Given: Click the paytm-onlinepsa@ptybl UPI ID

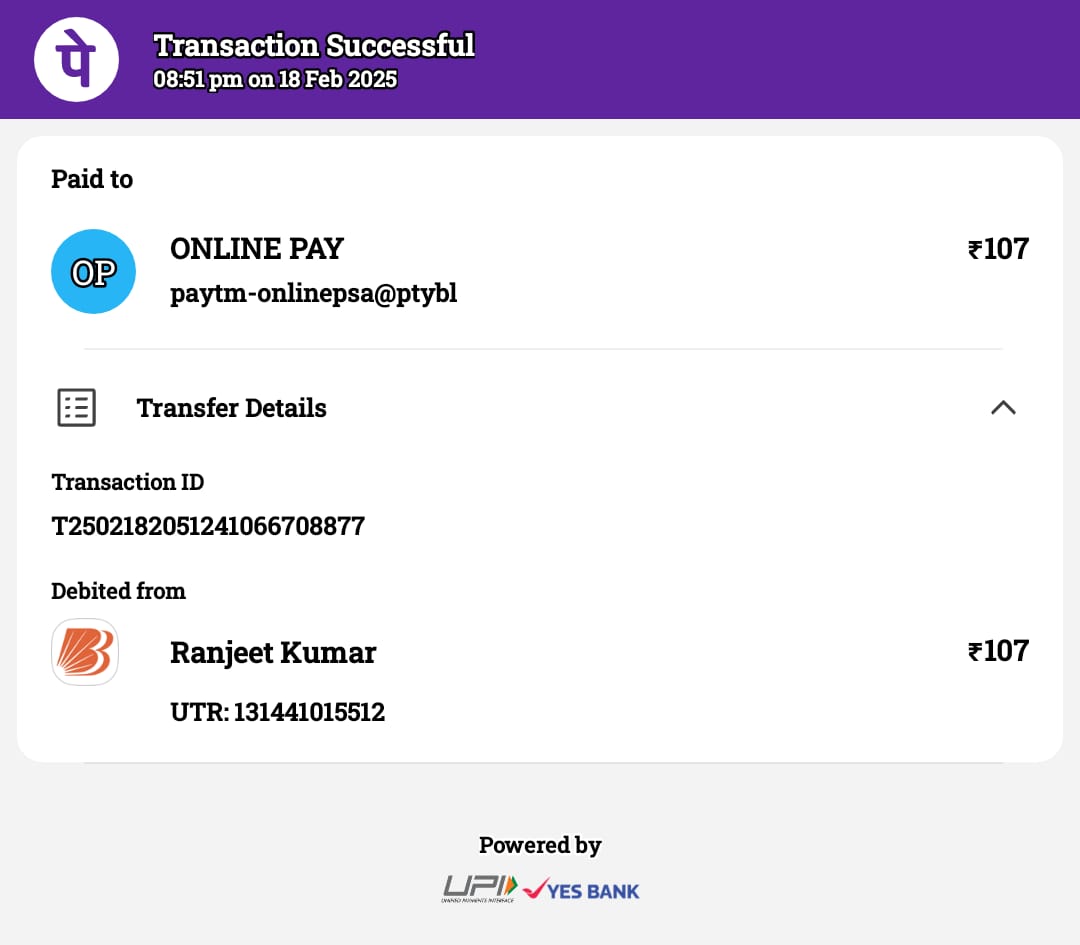Looking at the screenshot, I should point(313,294).
